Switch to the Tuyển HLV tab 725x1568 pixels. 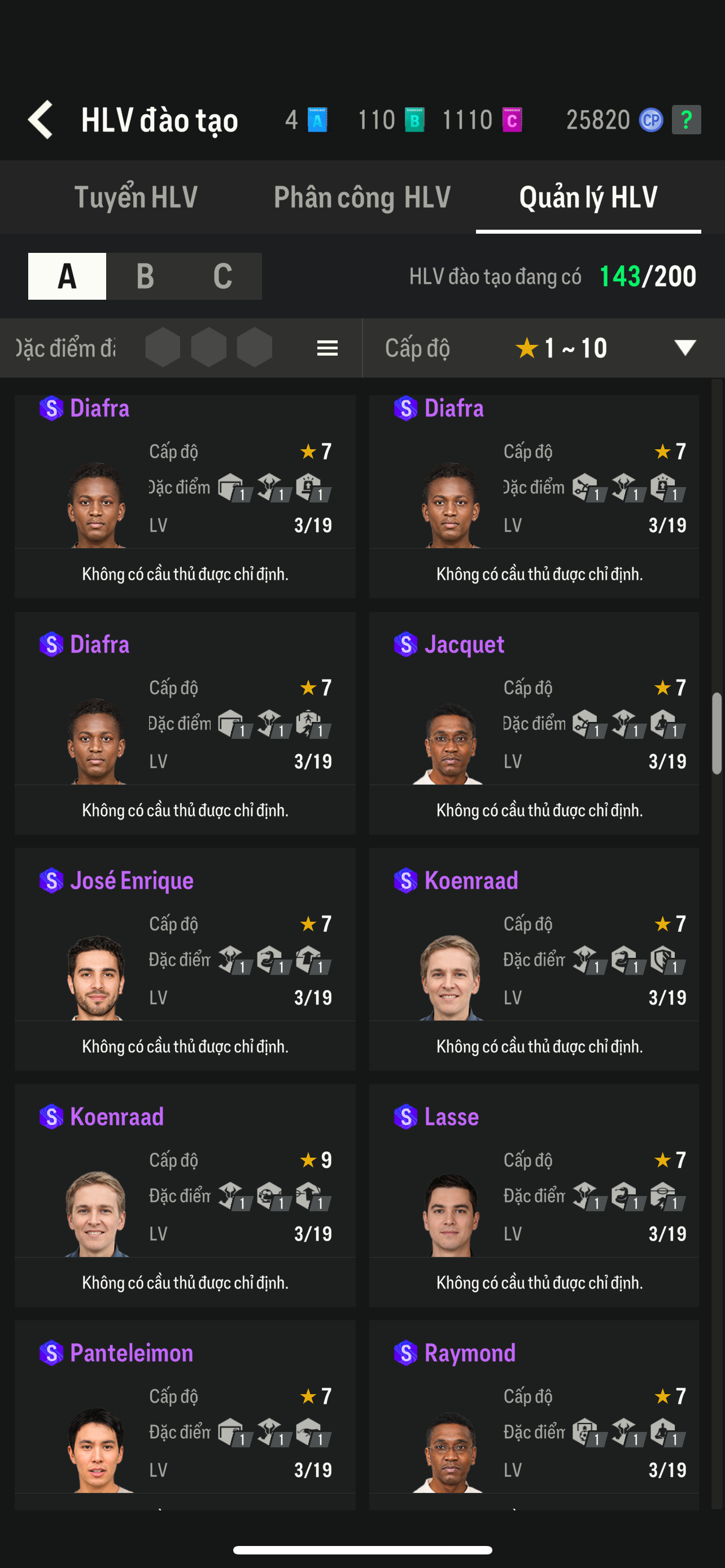(x=136, y=197)
